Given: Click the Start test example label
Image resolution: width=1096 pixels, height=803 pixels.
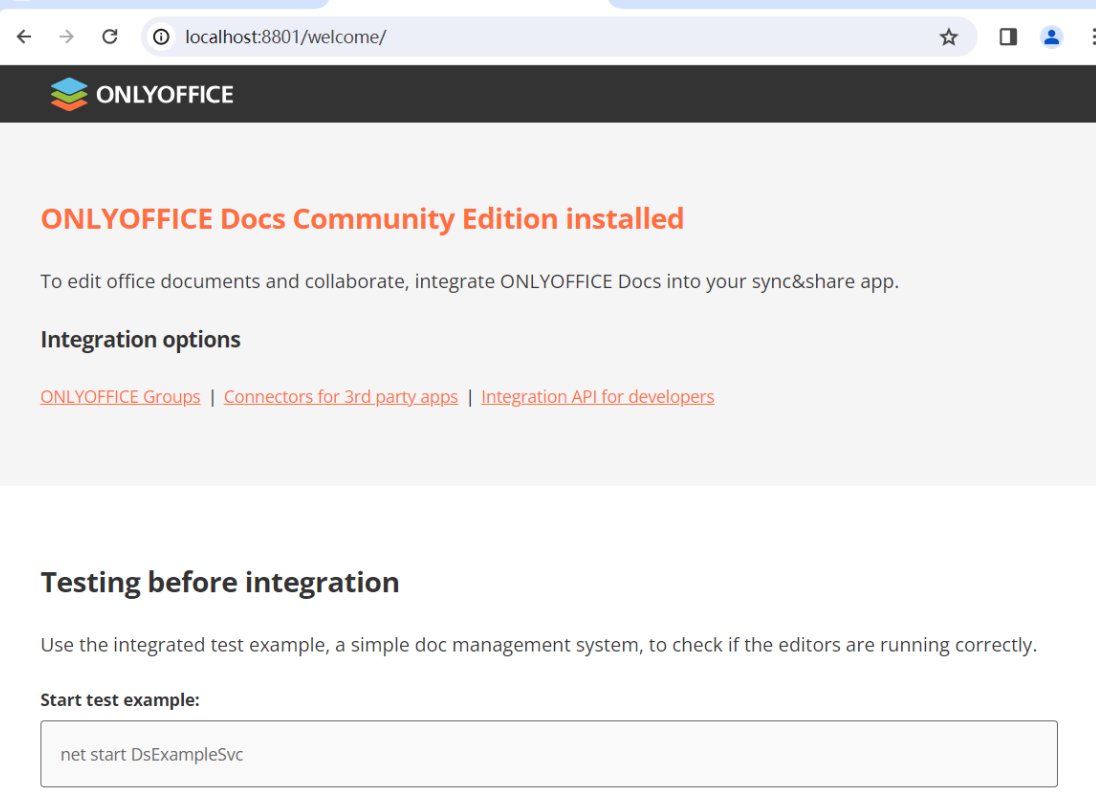Looking at the screenshot, I should (x=120, y=700).
